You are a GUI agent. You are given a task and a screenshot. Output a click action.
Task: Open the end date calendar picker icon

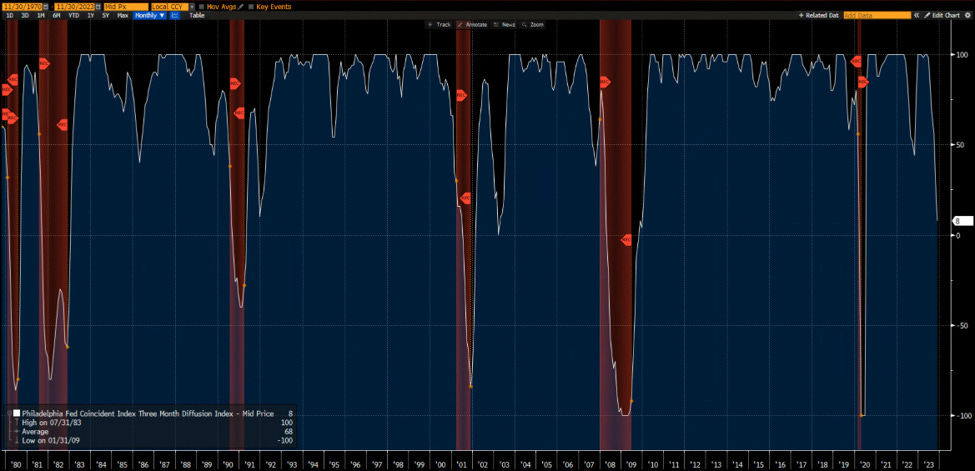pos(98,7)
